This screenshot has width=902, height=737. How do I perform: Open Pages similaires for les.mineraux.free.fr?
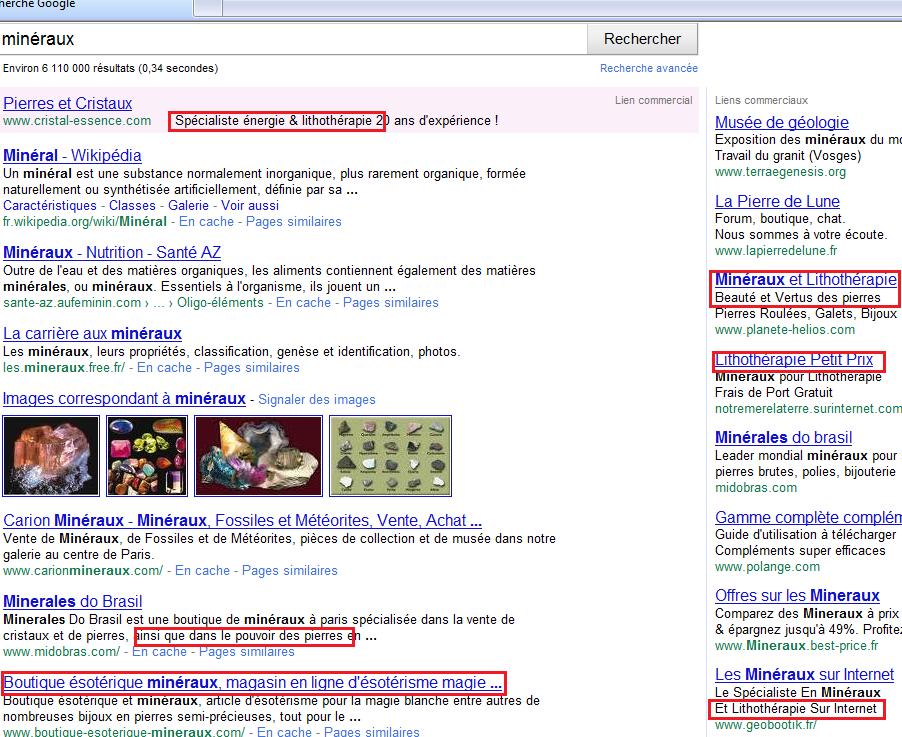point(251,368)
